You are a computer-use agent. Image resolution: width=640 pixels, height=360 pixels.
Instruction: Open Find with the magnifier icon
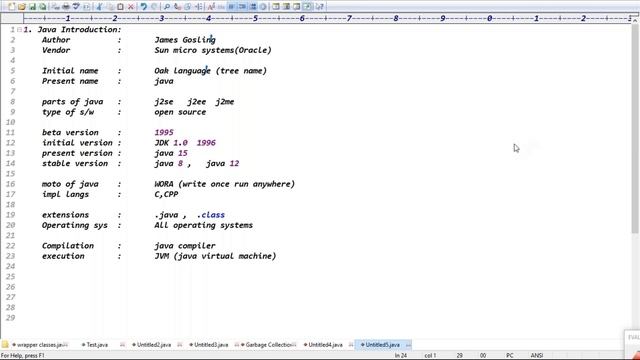pyautogui.click(x=167, y=7)
